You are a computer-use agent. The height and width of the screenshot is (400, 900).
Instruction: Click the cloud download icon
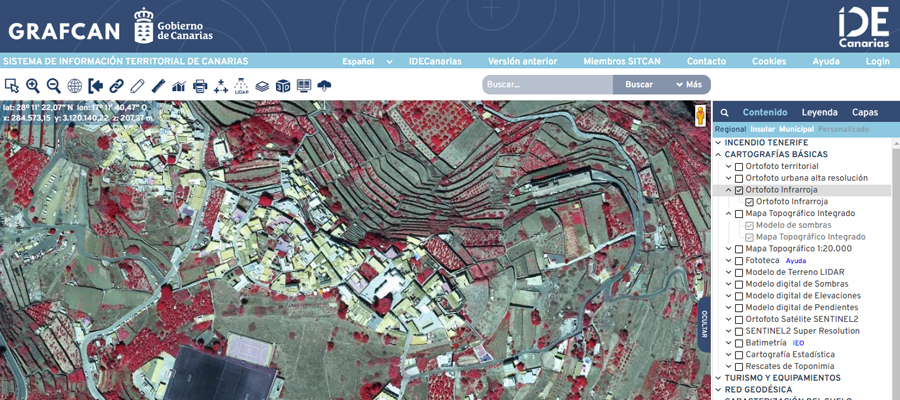(x=324, y=86)
